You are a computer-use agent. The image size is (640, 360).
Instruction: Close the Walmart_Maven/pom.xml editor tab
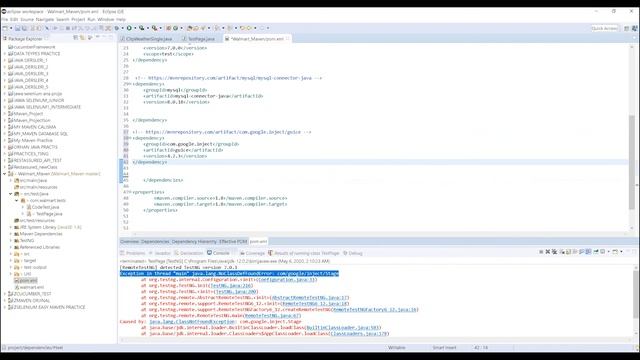tap(288, 38)
